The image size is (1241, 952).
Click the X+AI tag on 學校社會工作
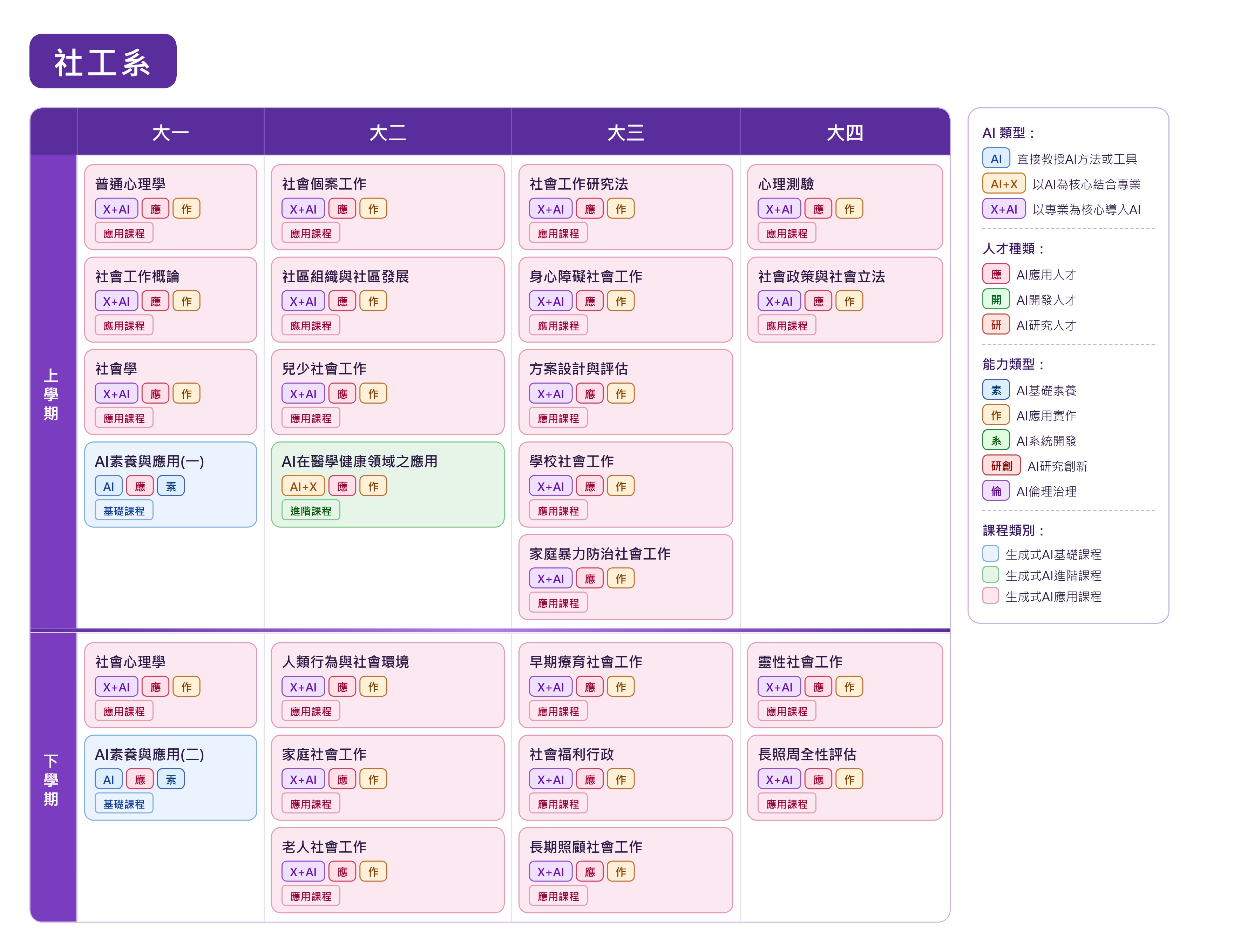[x=550, y=486]
